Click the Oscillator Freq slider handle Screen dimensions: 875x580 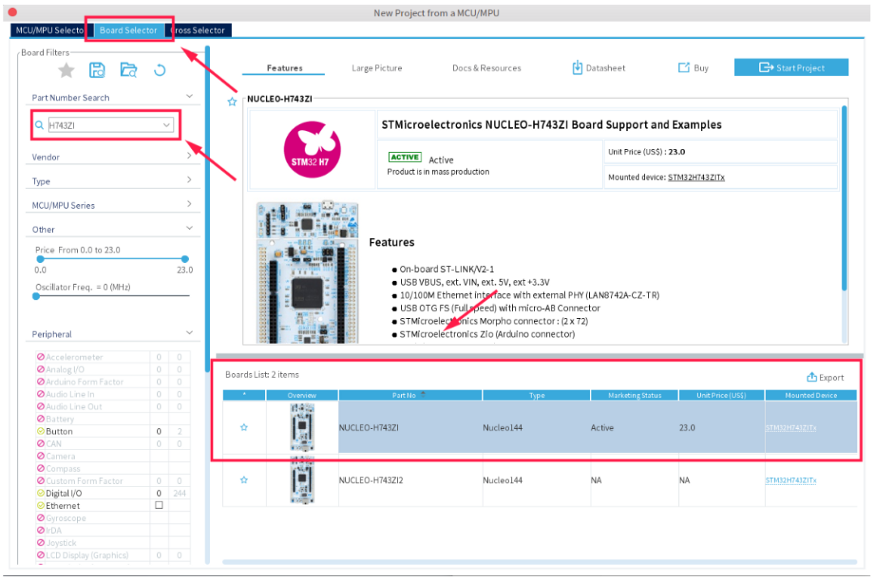coord(36,296)
